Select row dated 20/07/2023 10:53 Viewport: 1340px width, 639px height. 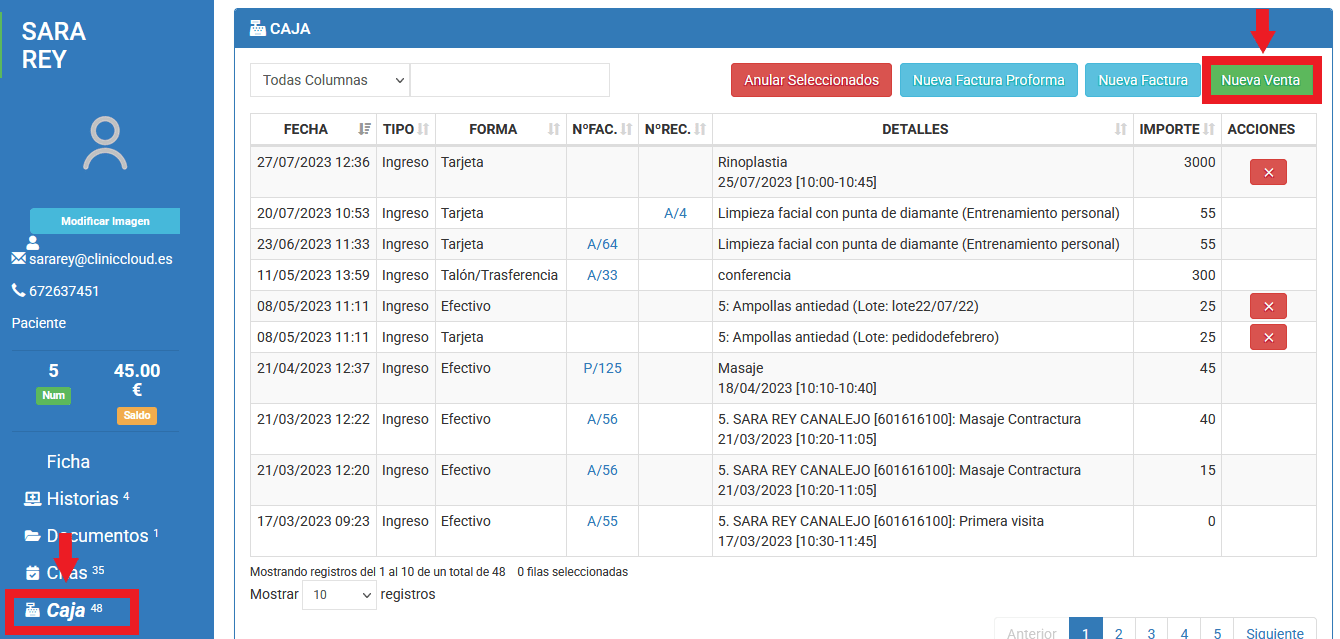783,213
